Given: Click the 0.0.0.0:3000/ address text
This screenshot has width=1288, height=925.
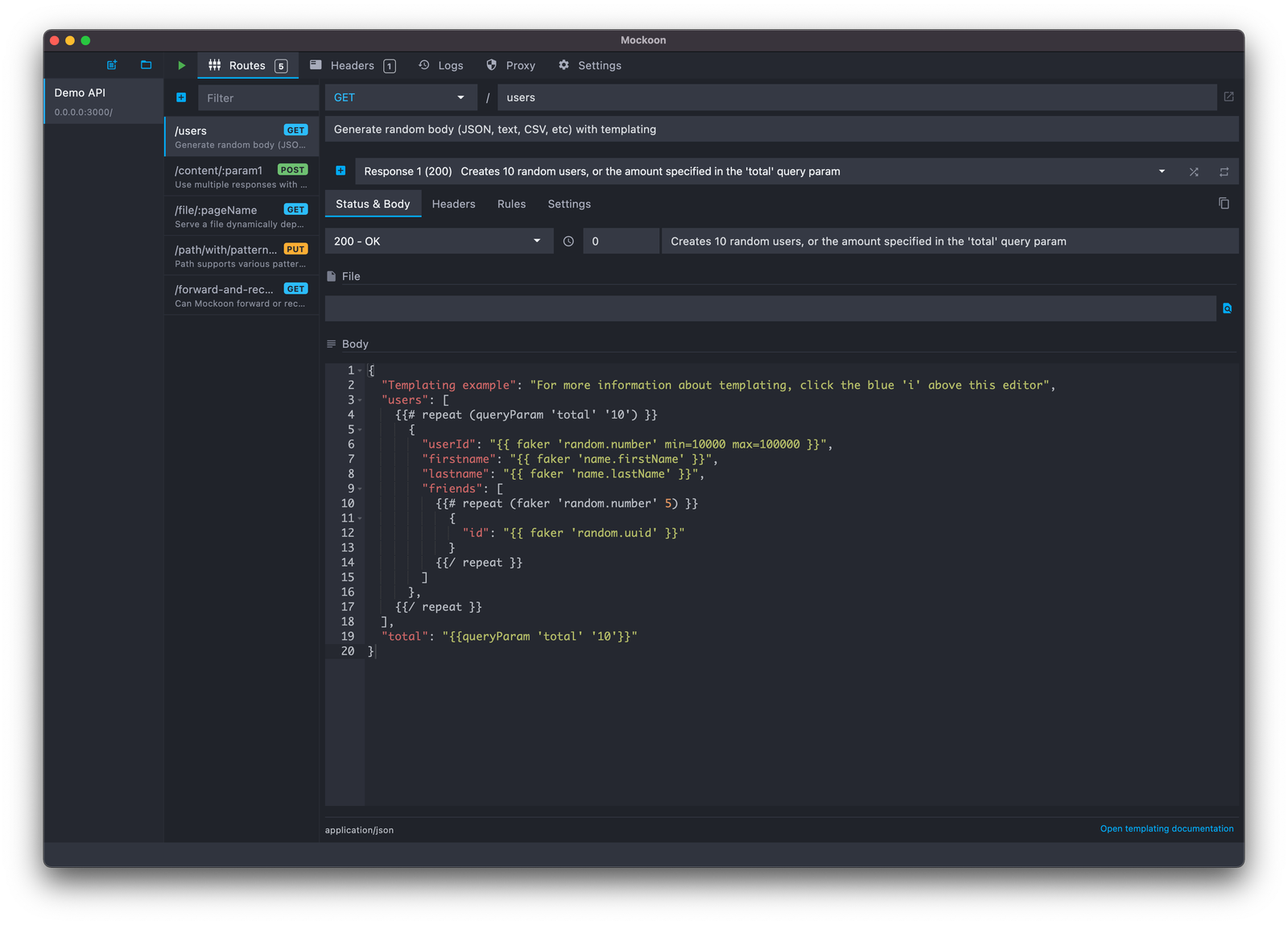Looking at the screenshot, I should (x=84, y=112).
